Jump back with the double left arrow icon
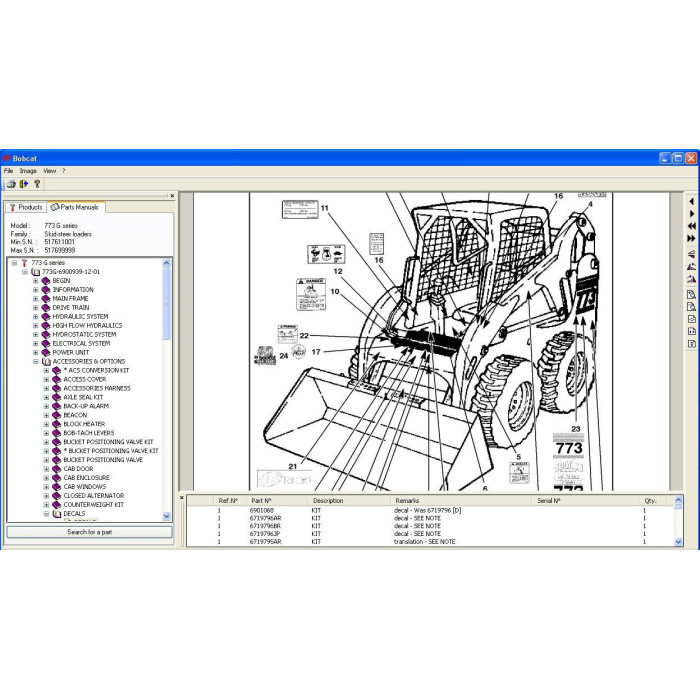 (x=691, y=226)
